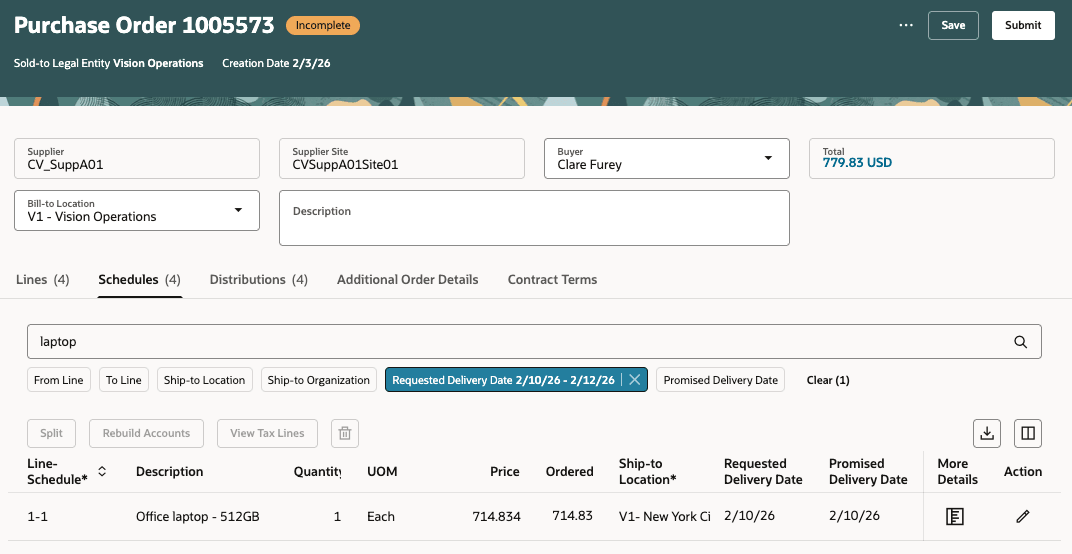
Task: Click the Ordered column header
Action: coord(570,471)
